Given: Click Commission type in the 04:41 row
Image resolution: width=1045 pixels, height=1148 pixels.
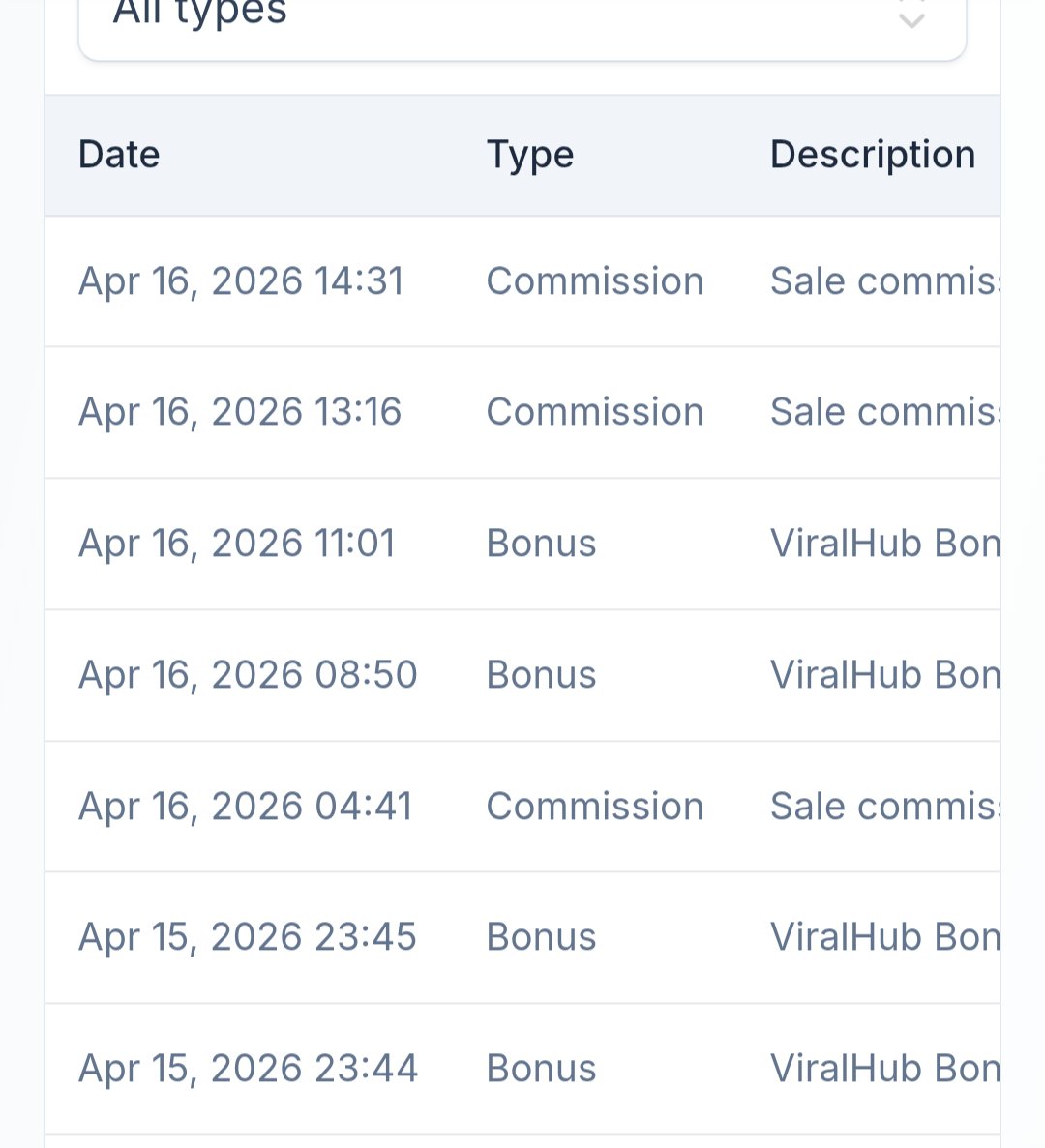Looking at the screenshot, I should 595,806.
